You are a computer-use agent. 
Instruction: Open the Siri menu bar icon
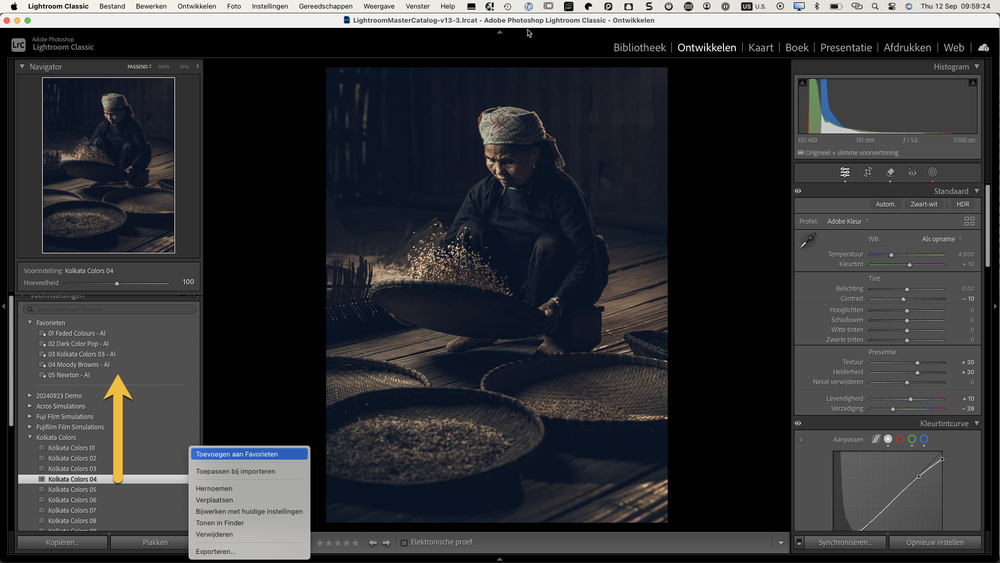click(909, 6)
